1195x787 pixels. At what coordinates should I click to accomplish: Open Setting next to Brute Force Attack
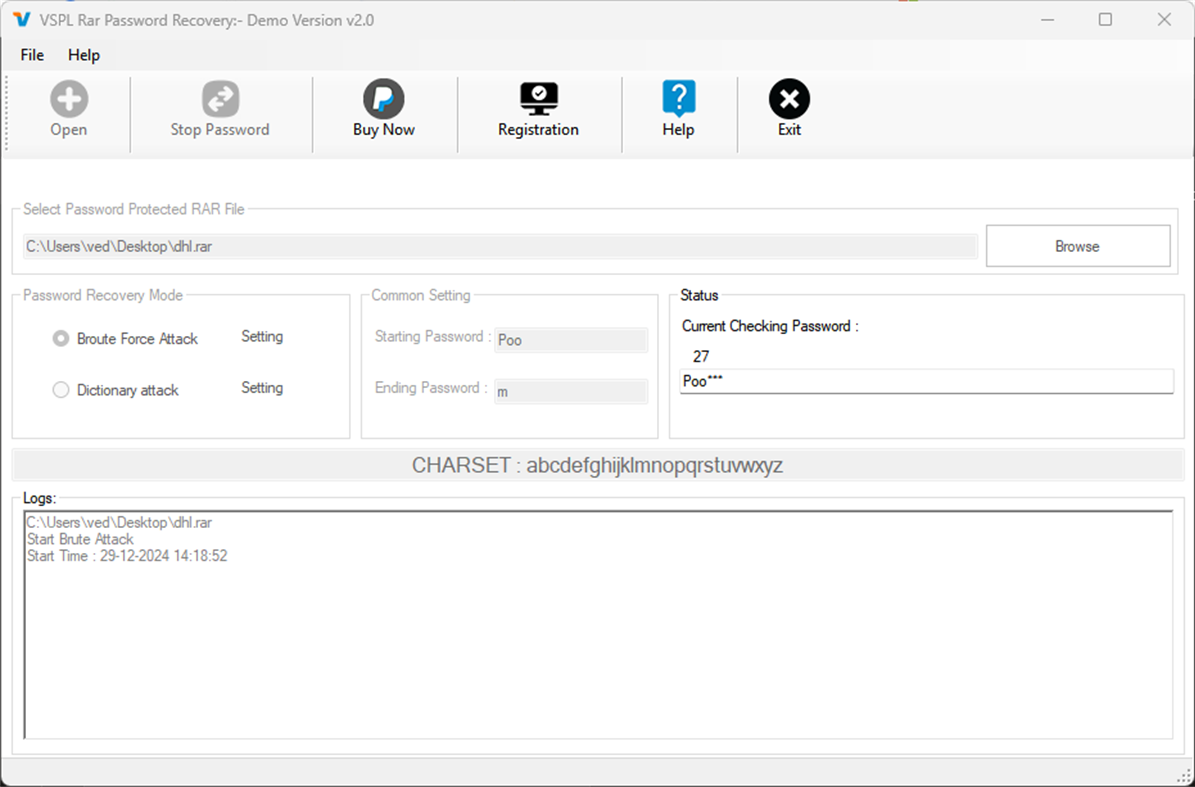coord(261,337)
